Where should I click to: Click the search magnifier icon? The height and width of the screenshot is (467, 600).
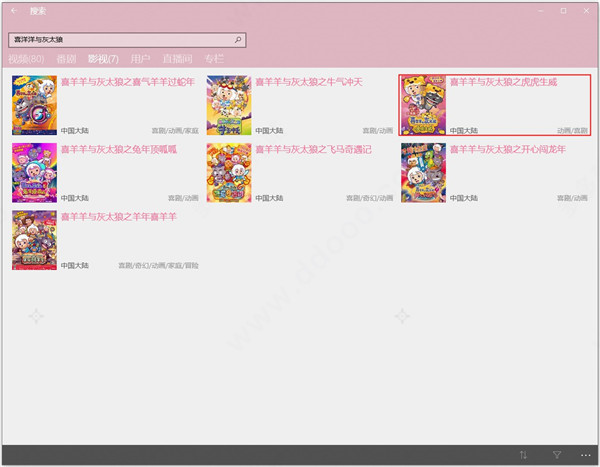[x=238, y=39]
